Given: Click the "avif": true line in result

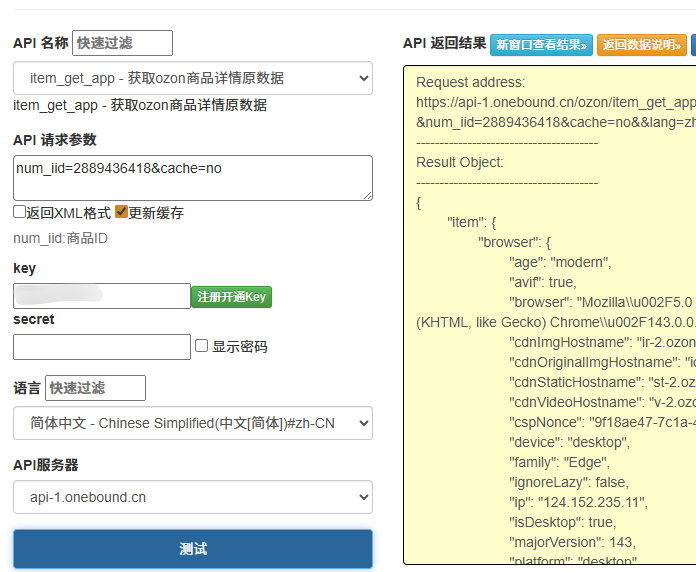Looking at the screenshot, I should pyautogui.click(x=543, y=282).
